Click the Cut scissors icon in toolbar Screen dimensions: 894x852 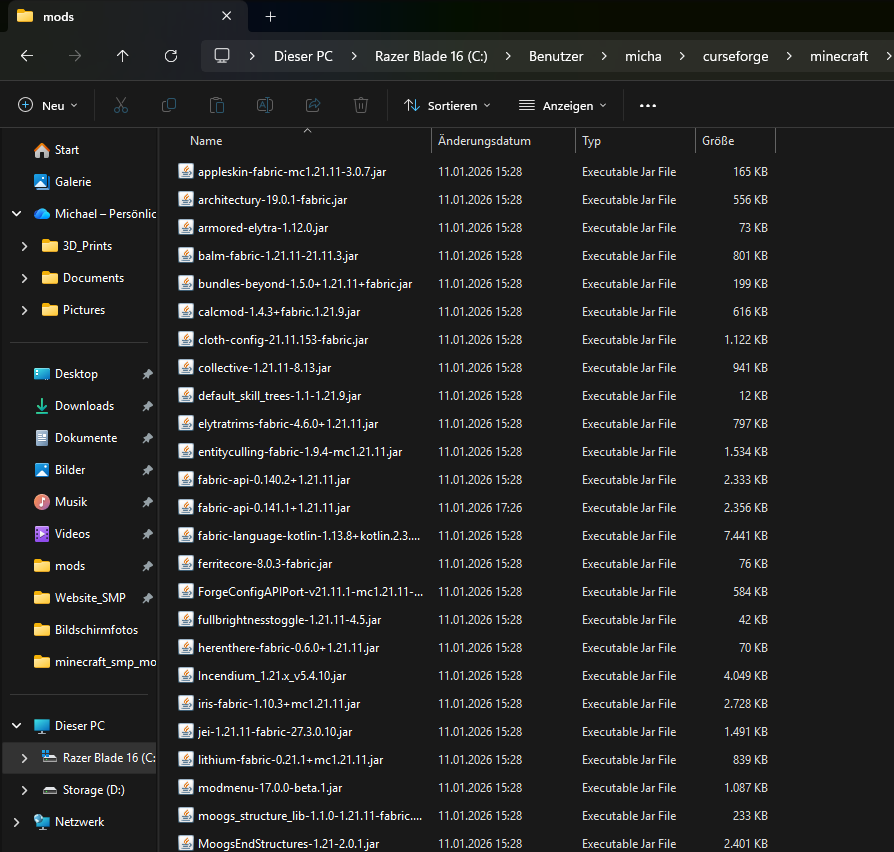click(x=120, y=105)
